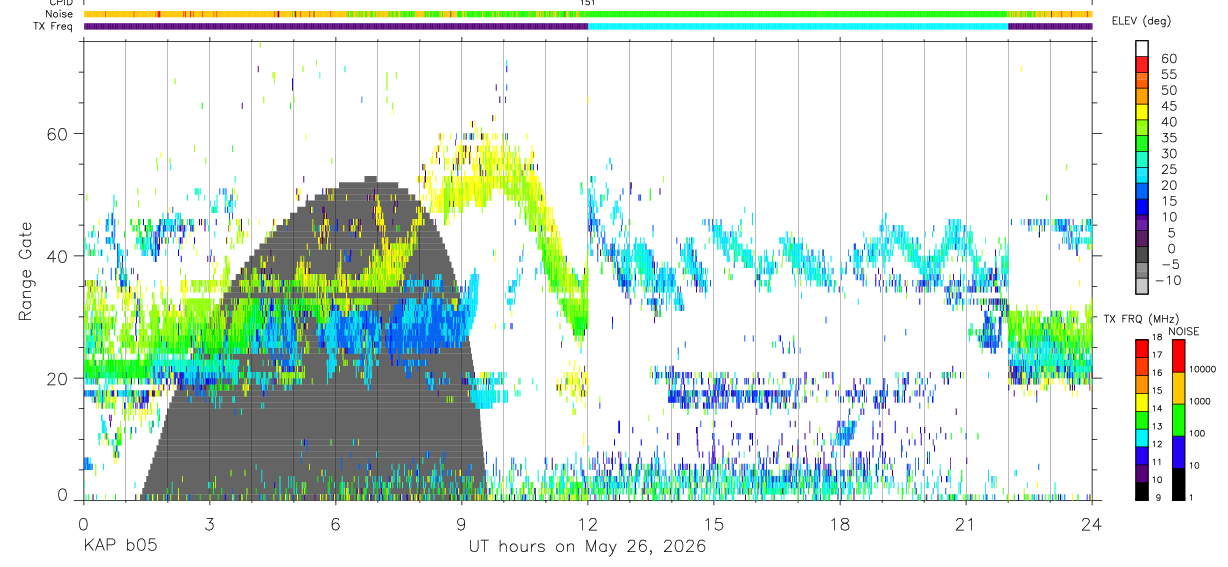Screen dimensions: 1228x567
Task: Click the cyan portion of the TX Freq strip
Action: (798, 26)
